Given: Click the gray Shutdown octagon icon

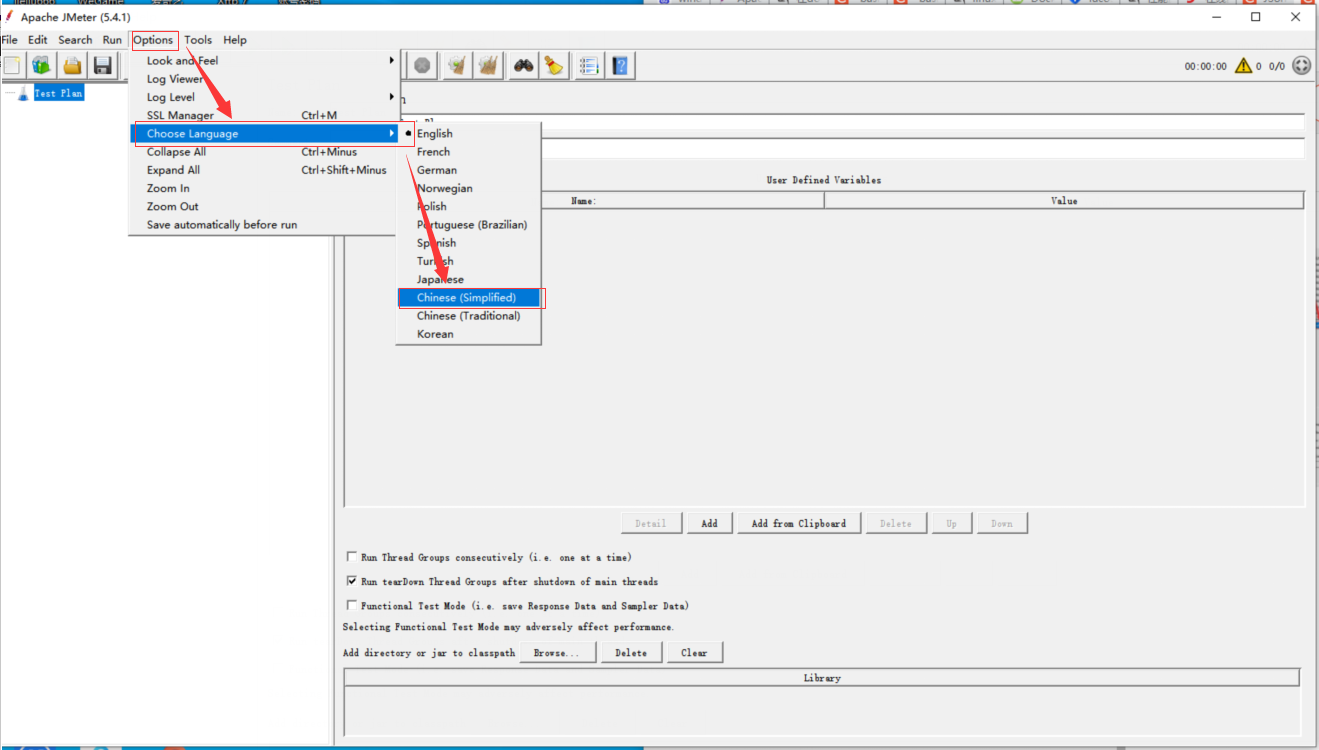Looking at the screenshot, I should pos(422,66).
